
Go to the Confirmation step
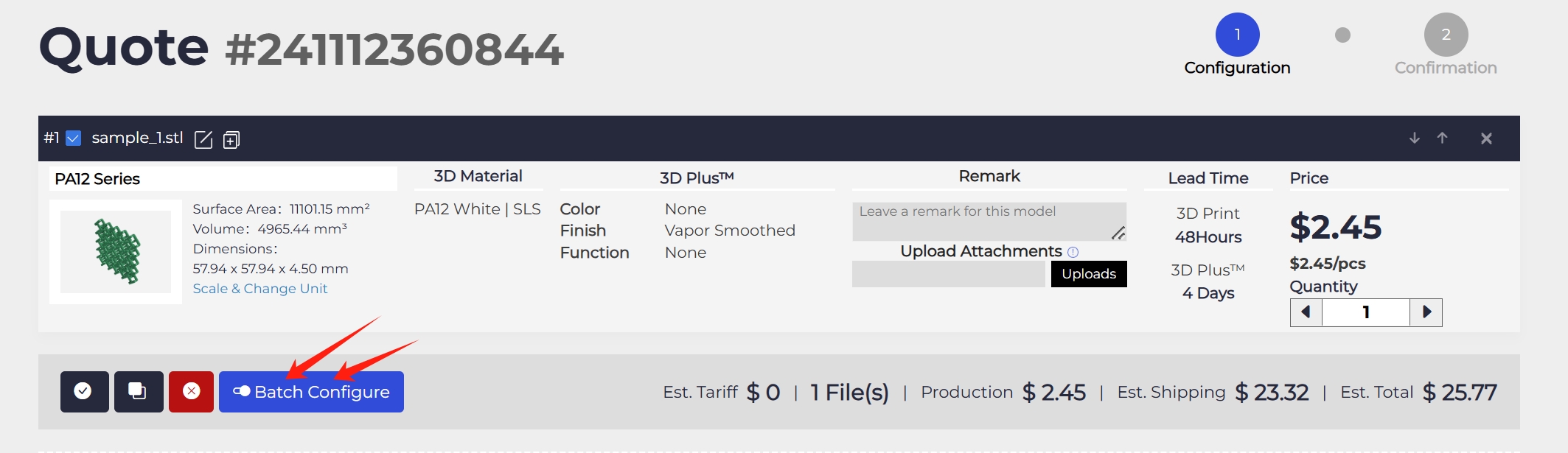(x=1446, y=35)
